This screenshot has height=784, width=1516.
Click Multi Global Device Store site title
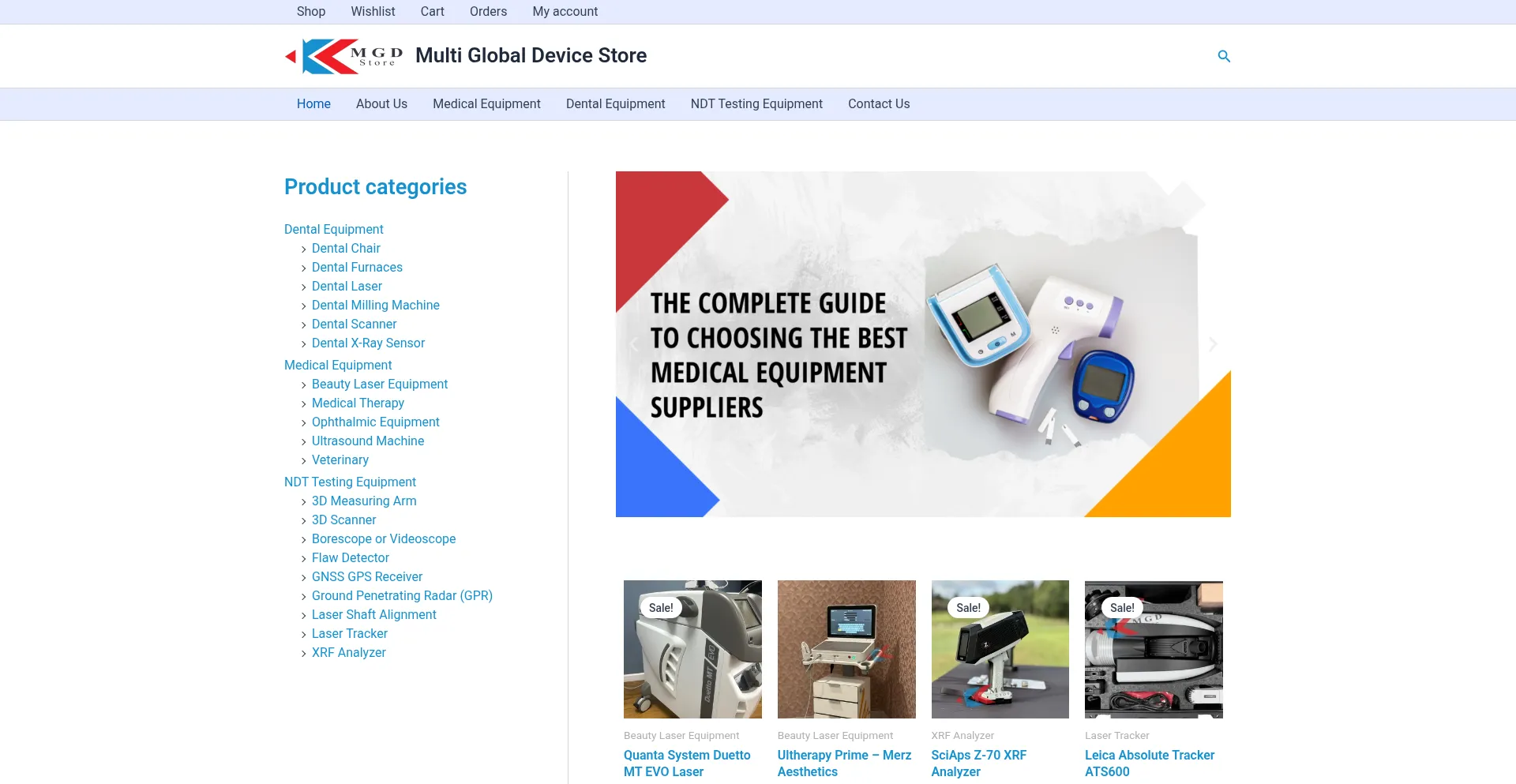pyautogui.click(x=531, y=55)
